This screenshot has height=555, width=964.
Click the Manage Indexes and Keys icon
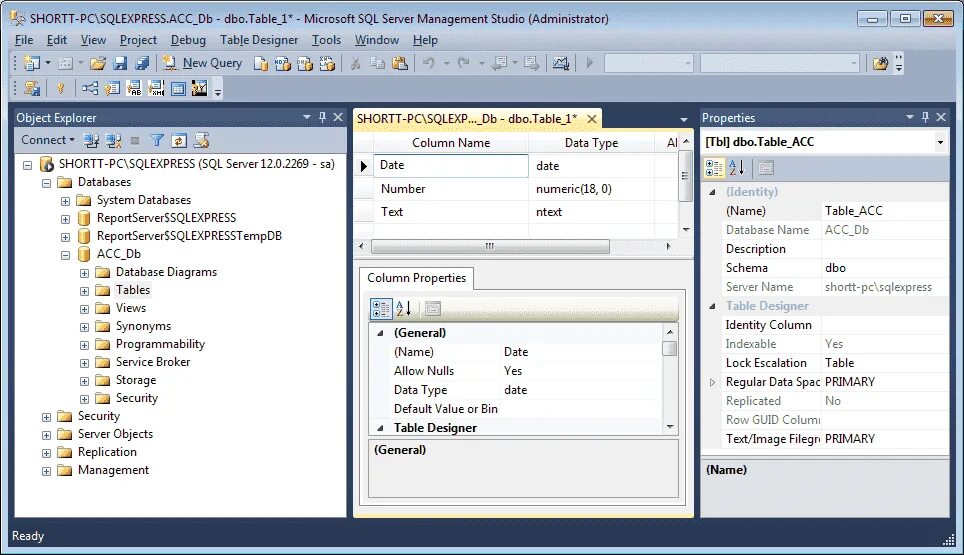112,89
